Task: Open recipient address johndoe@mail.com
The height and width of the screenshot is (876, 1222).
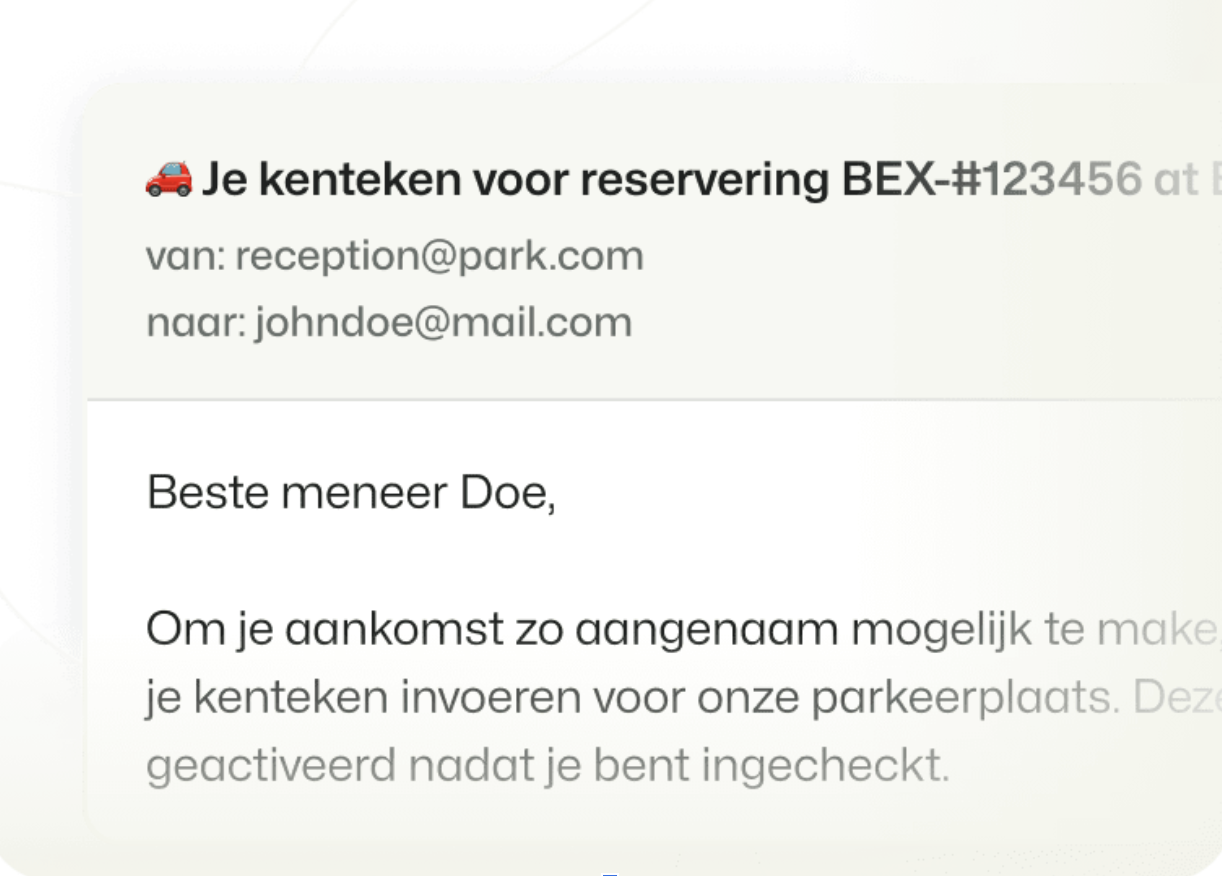Action: coord(443,323)
